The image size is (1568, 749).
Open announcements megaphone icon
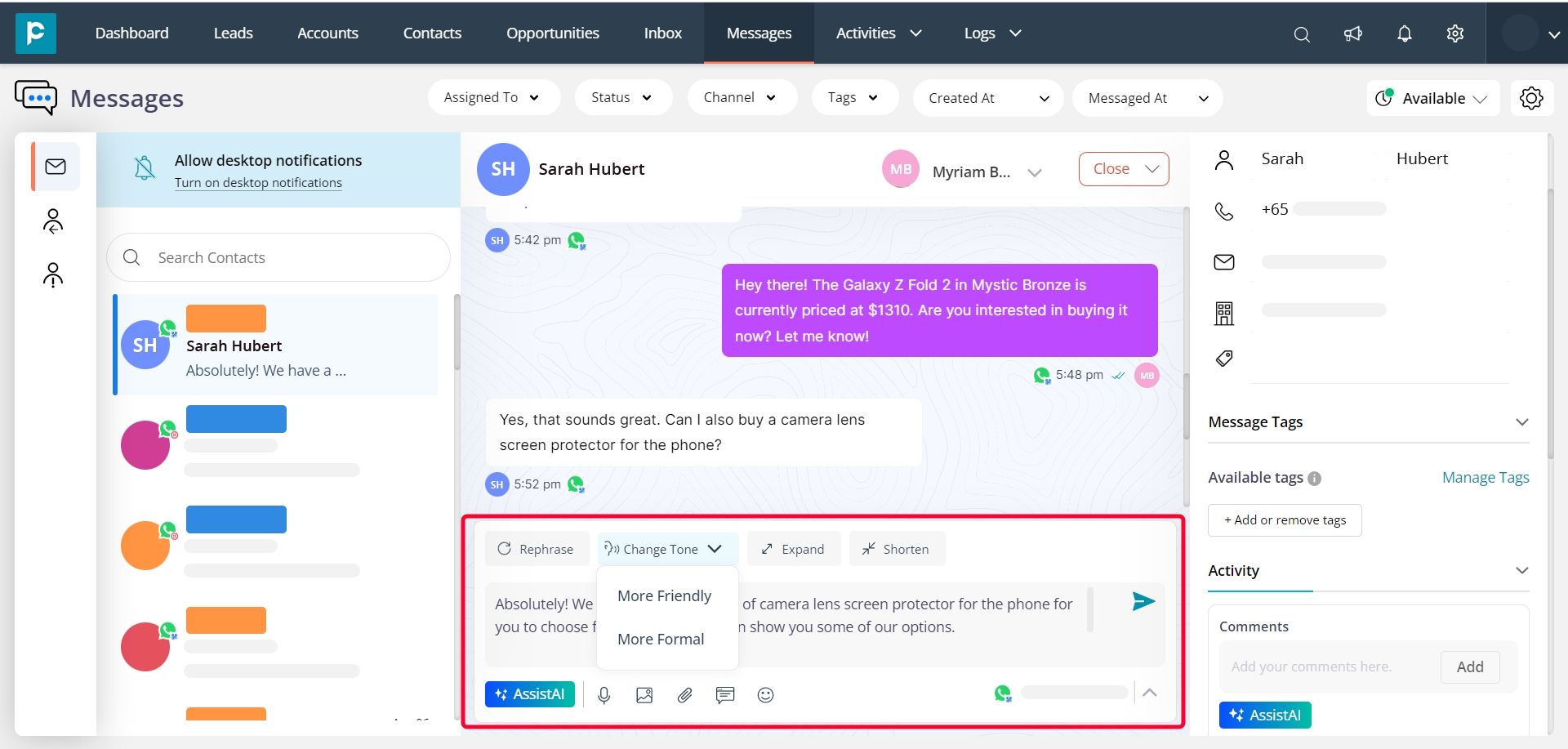click(1353, 33)
